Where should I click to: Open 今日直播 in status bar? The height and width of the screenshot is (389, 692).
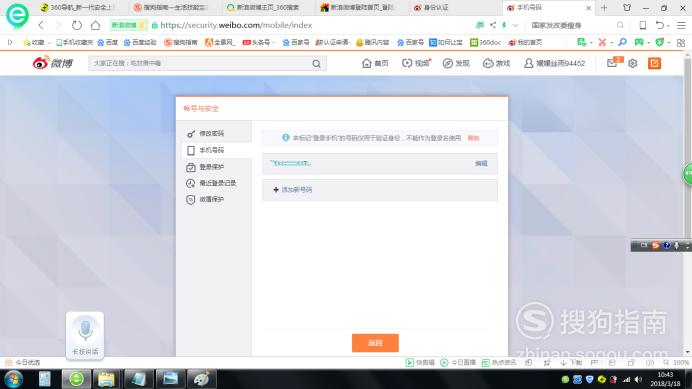click(x=458, y=363)
